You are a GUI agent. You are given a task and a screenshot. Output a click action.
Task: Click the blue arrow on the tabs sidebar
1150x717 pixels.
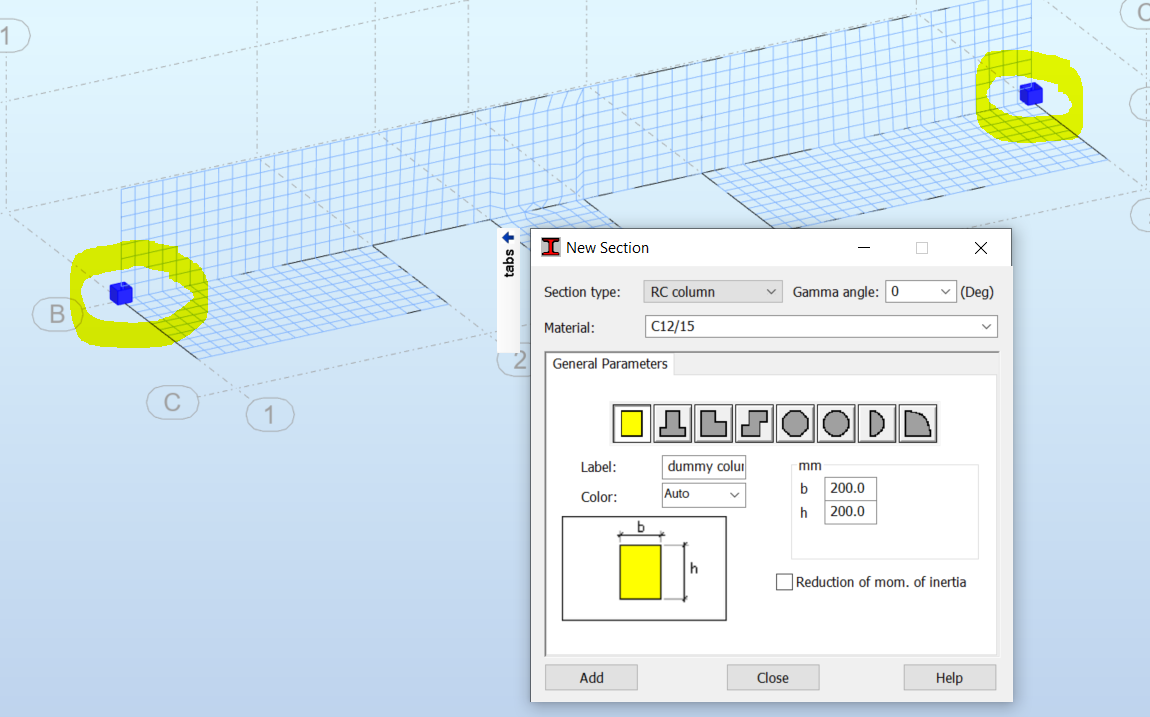pyautogui.click(x=506, y=237)
